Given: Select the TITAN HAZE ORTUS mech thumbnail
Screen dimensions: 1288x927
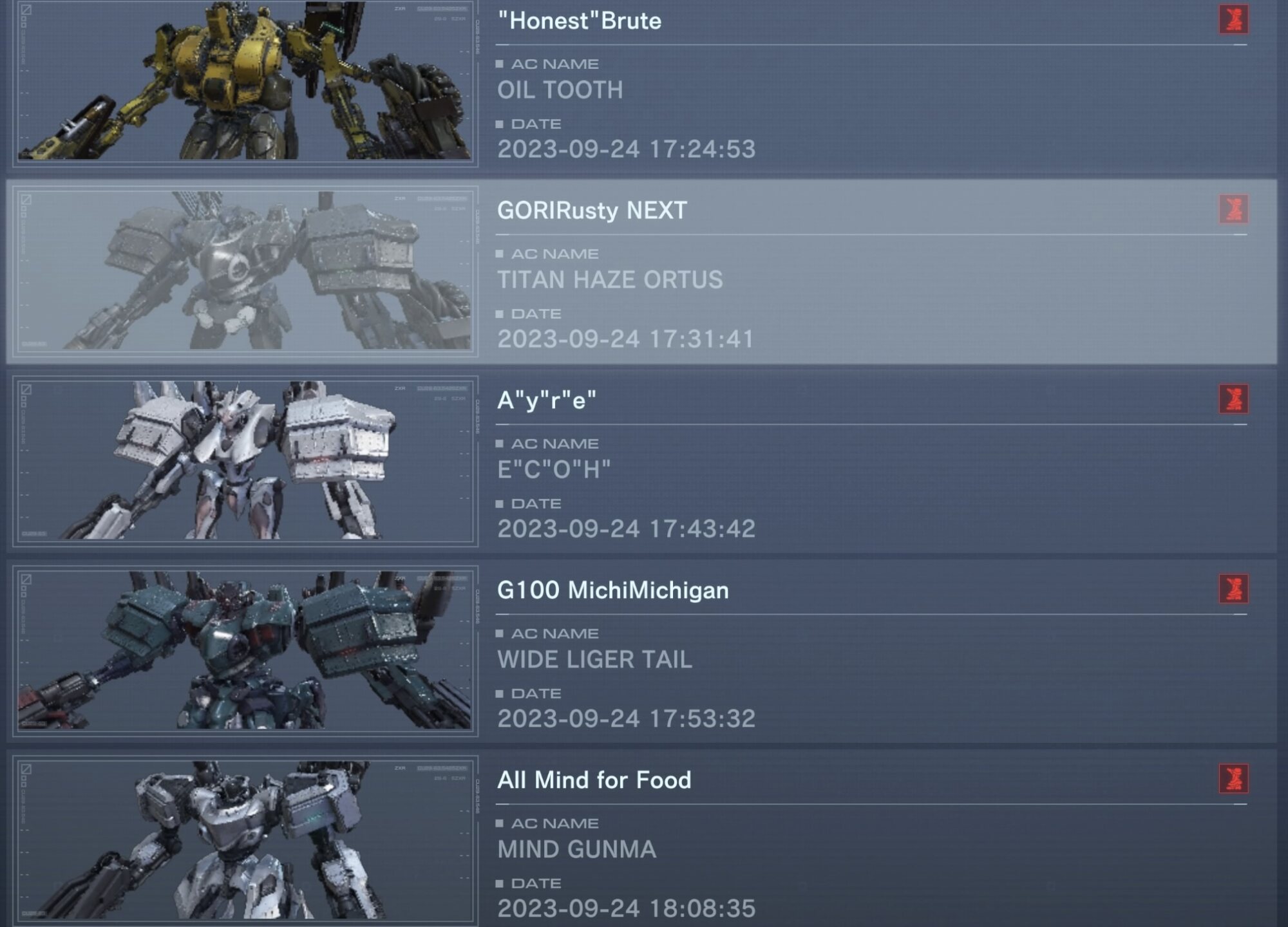Looking at the screenshot, I should coord(245,271).
